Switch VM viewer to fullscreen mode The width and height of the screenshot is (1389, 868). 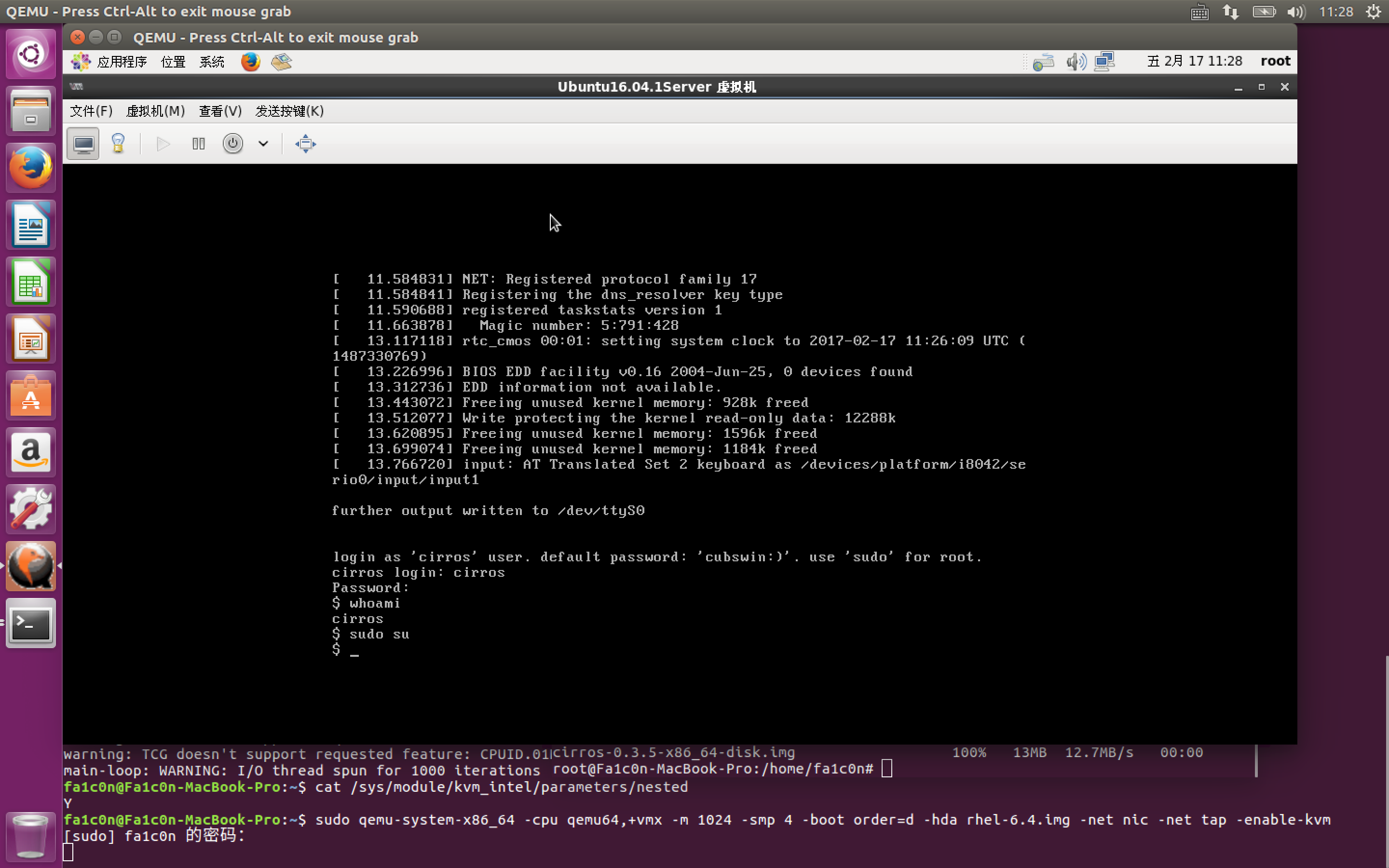(x=305, y=144)
